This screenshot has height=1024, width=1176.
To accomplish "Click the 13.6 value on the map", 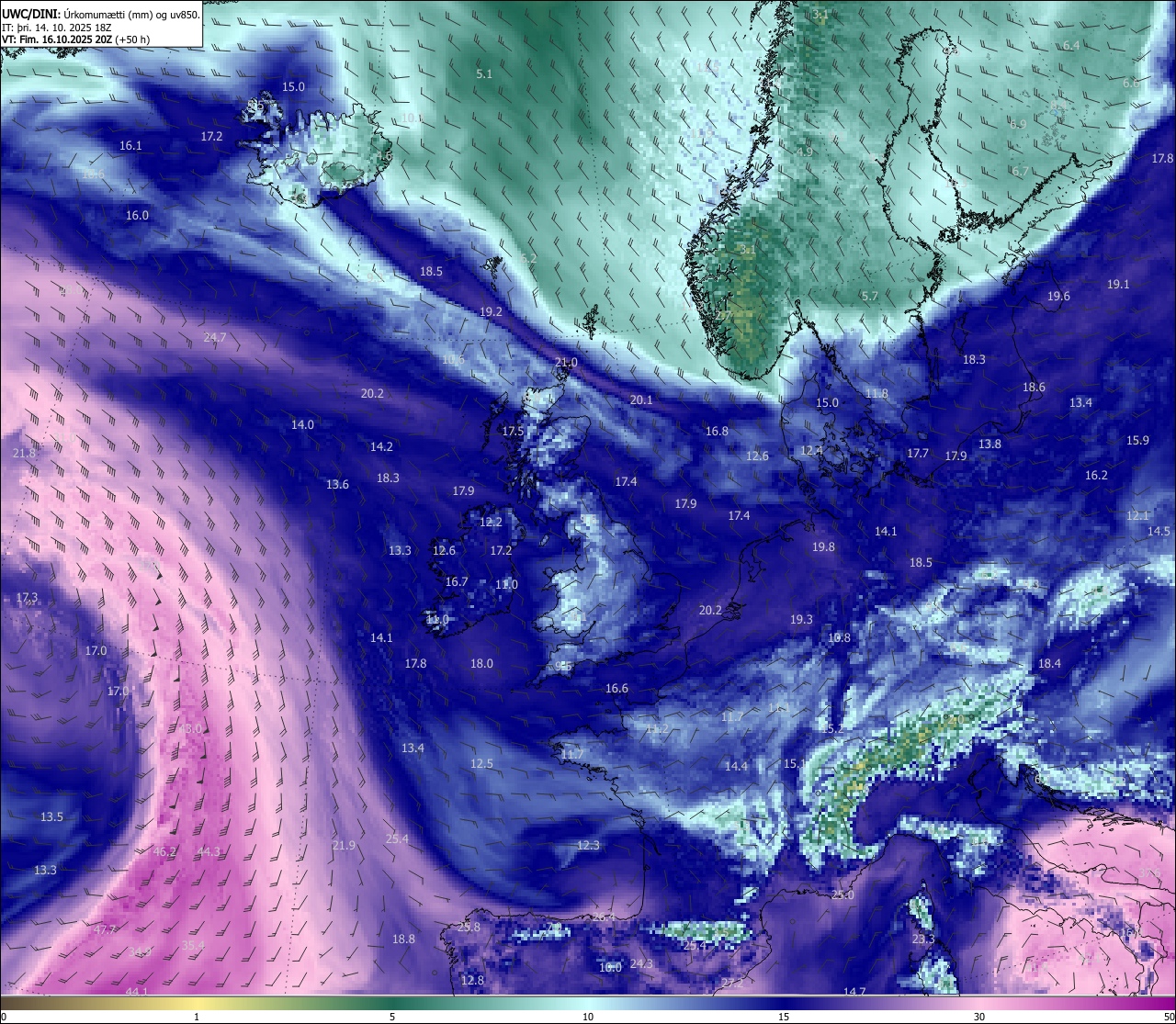I will [x=337, y=484].
